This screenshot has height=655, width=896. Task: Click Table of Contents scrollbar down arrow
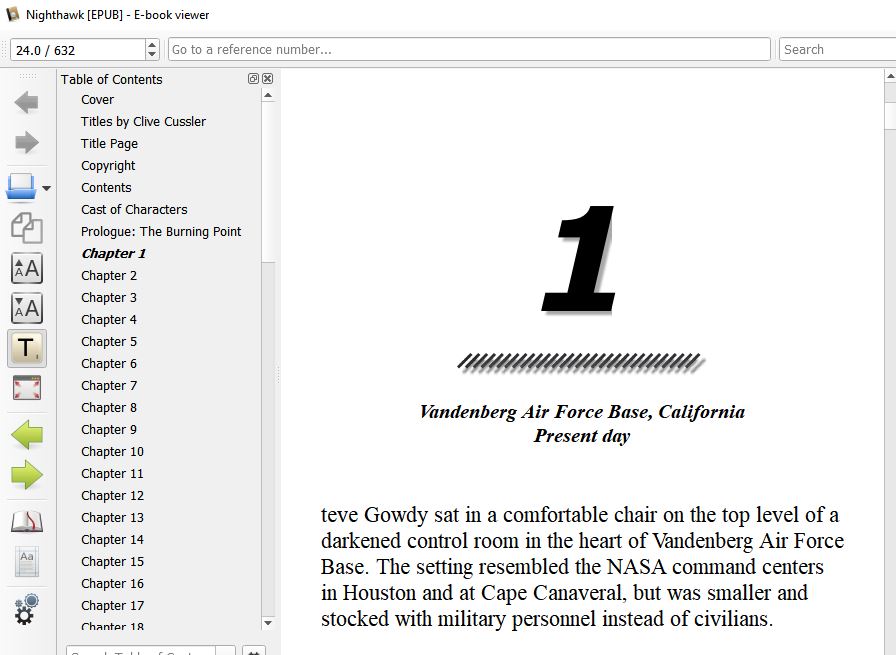pos(268,623)
